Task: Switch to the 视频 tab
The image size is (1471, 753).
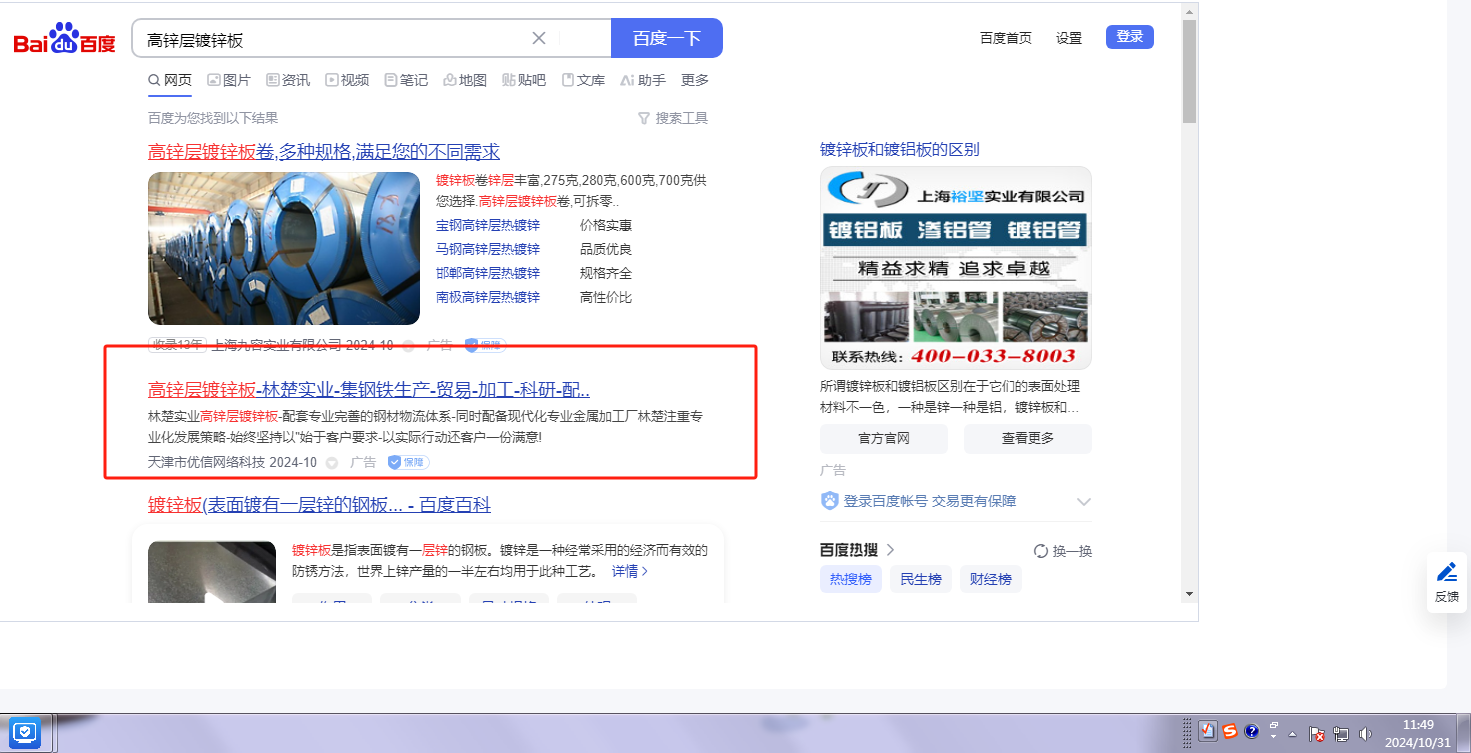Action: click(x=347, y=80)
